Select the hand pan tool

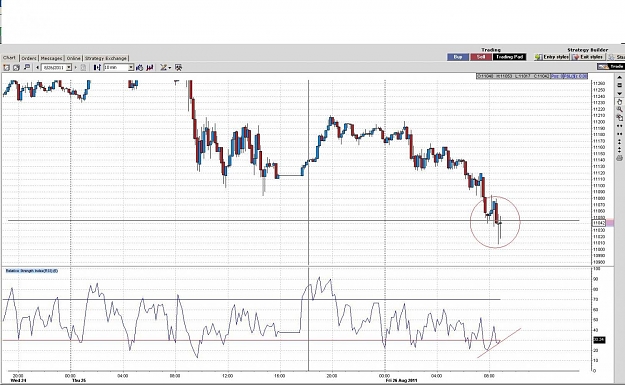pos(619,102)
